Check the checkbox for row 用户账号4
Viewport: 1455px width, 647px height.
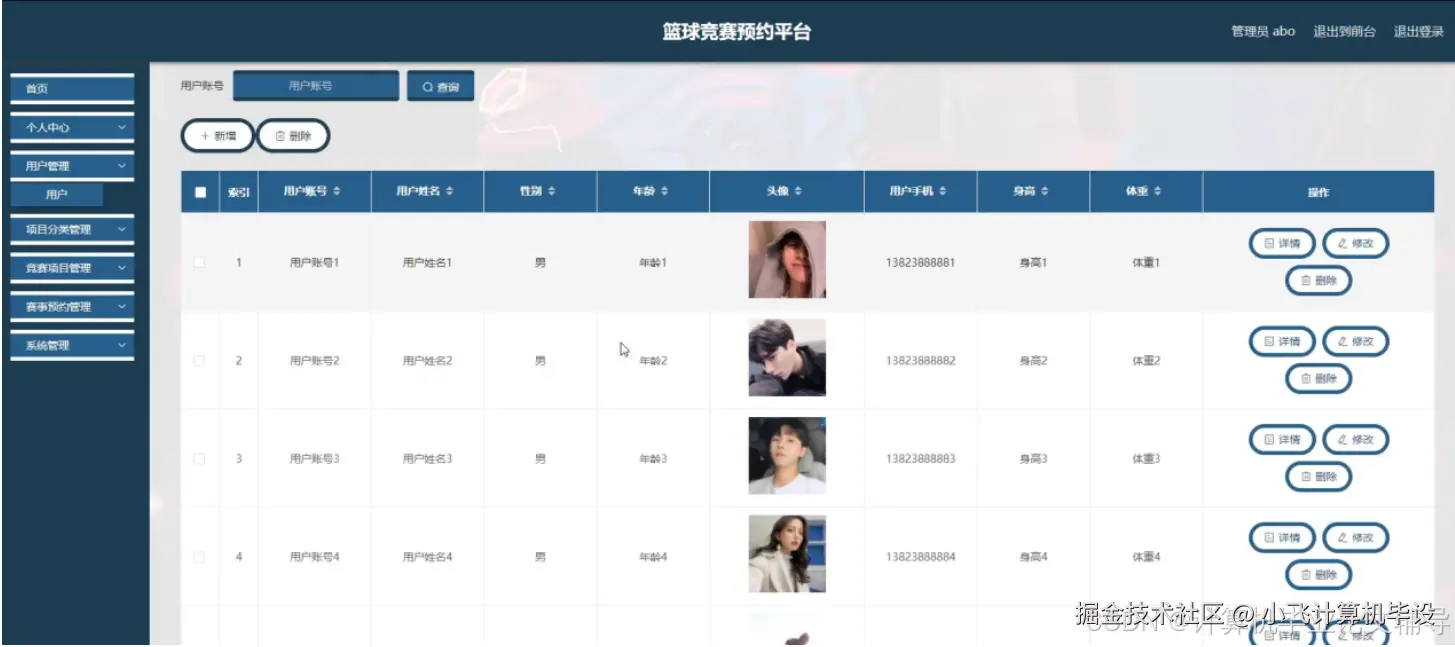(199, 556)
